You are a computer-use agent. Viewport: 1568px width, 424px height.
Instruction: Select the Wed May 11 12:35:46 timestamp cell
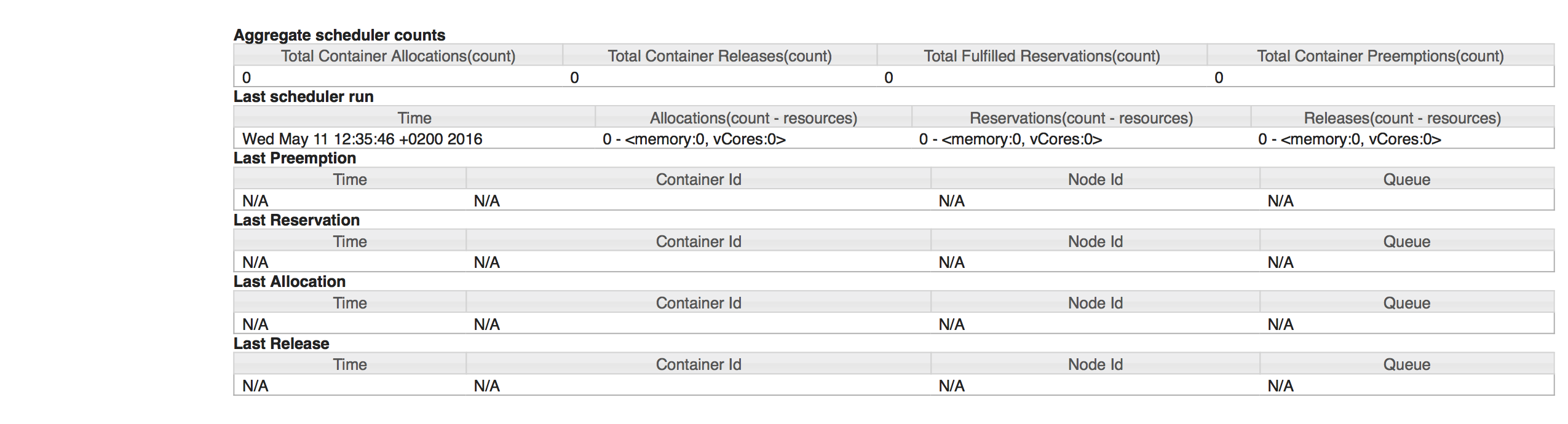click(362, 139)
